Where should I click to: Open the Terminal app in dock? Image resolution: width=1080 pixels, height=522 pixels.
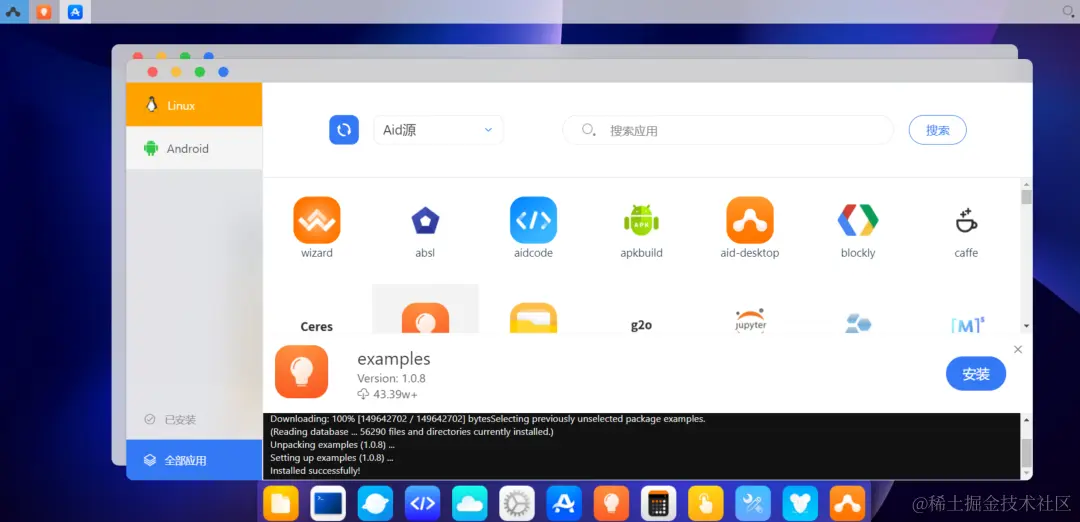tap(328, 503)
